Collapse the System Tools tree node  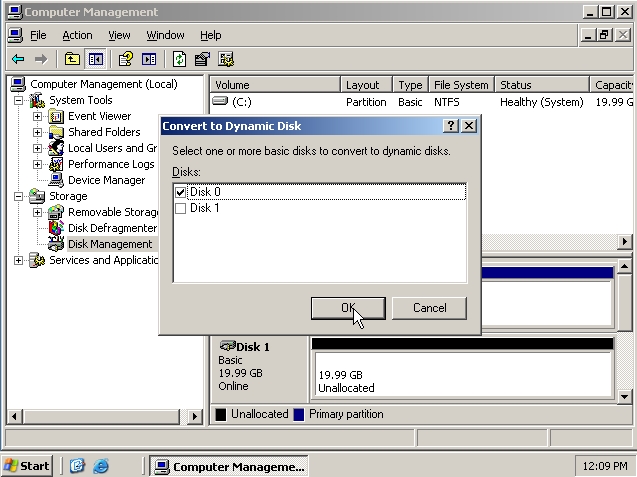(x=18, y=100)
